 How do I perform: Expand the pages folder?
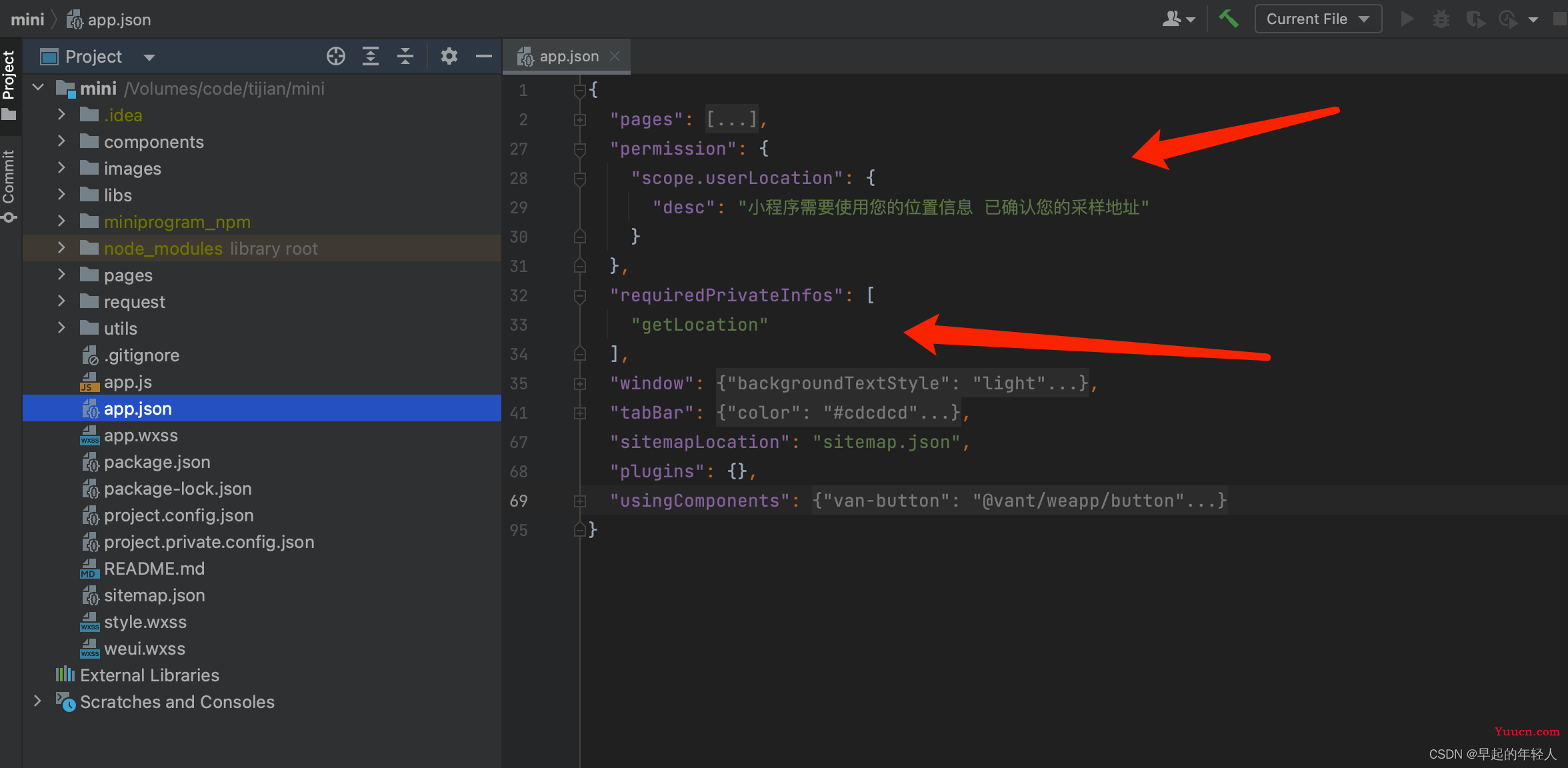[x=61, y=275]
